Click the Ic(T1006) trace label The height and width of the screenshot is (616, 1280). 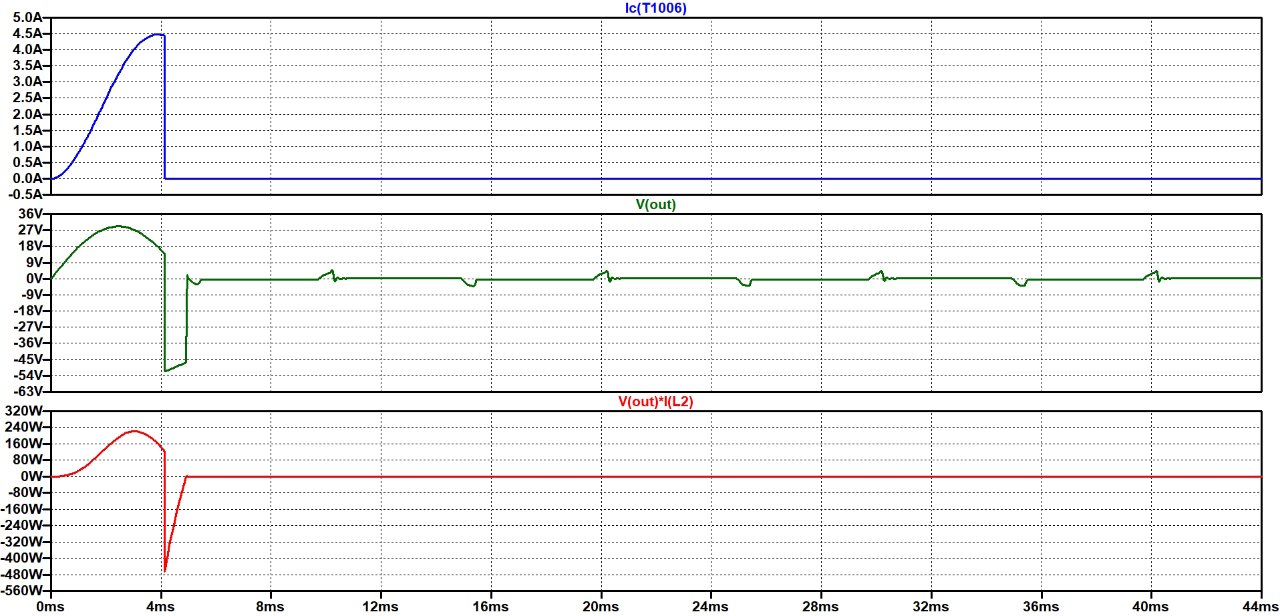click(655, 9)
